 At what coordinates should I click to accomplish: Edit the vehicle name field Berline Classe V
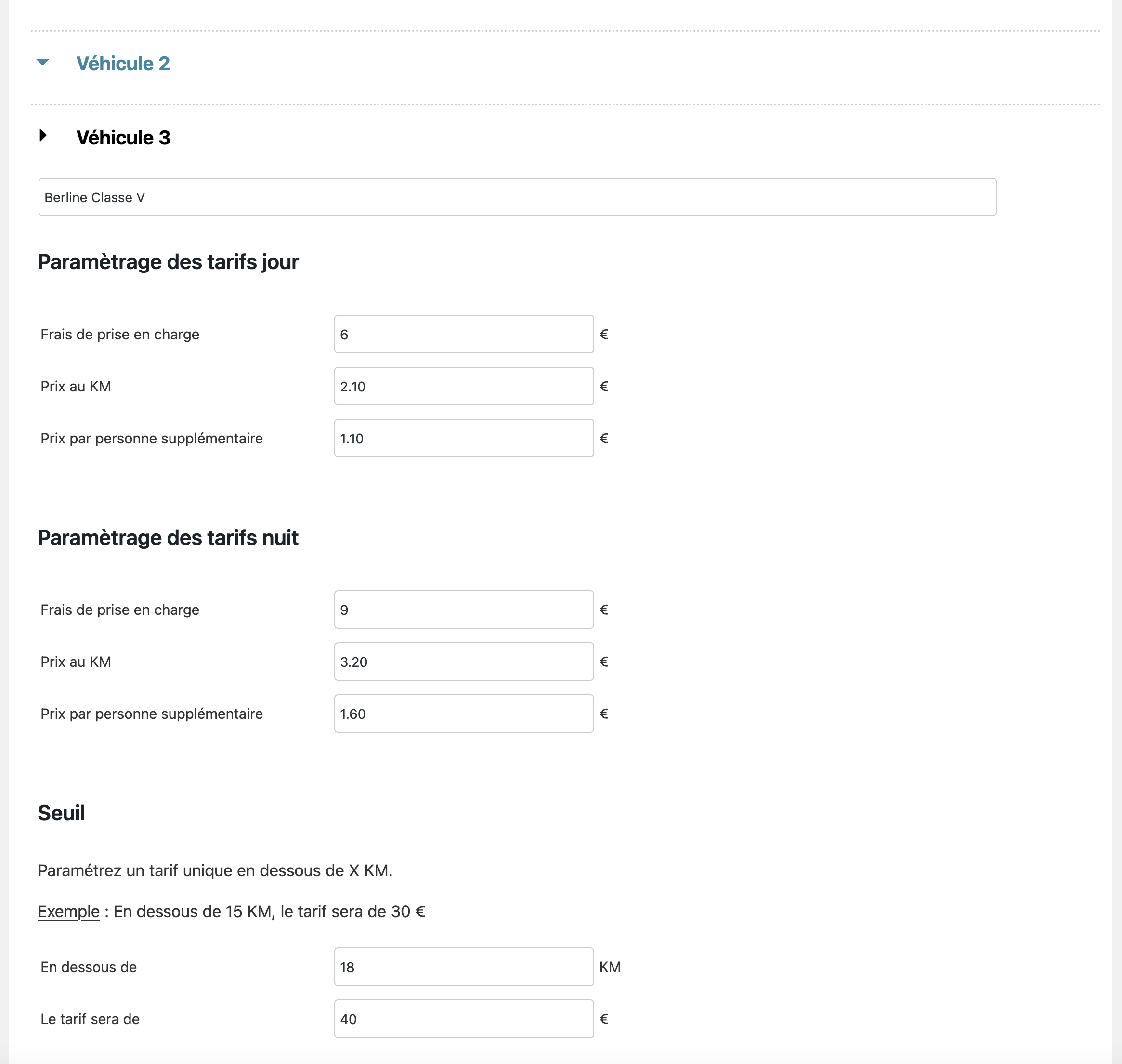(517, 197)
